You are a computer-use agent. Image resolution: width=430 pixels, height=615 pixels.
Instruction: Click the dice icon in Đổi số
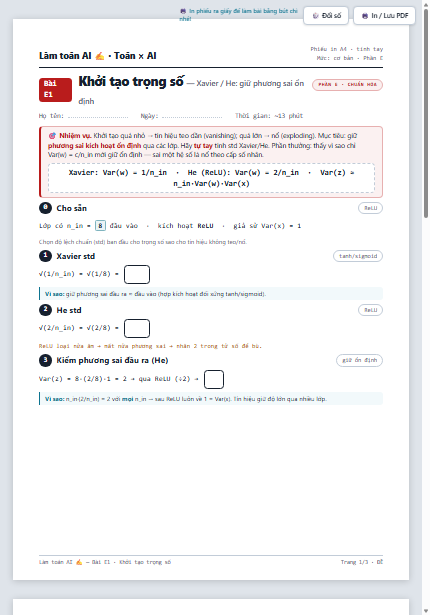click(315, 16)
